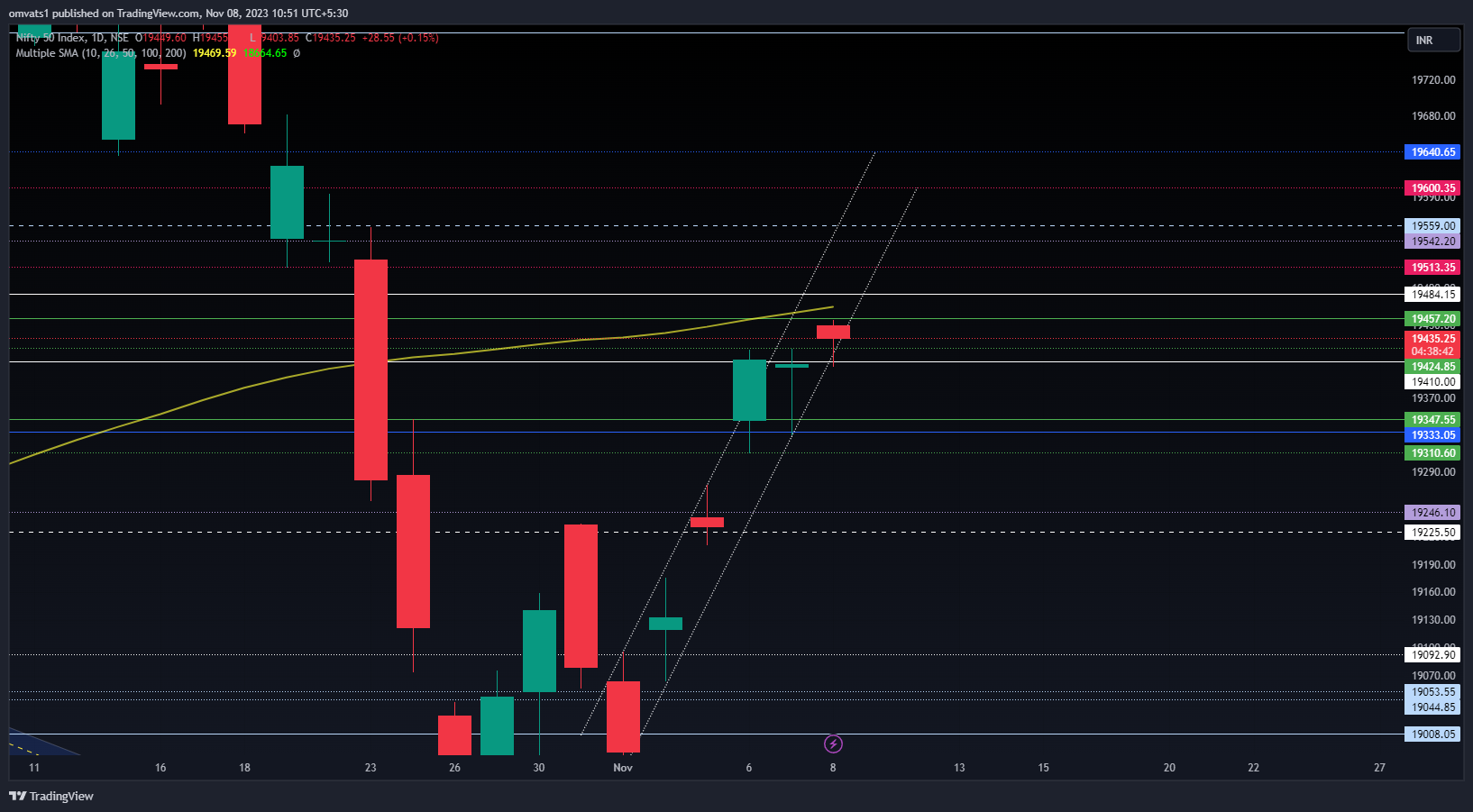Select the purple 19542.20 price label

click(1432, 242)
